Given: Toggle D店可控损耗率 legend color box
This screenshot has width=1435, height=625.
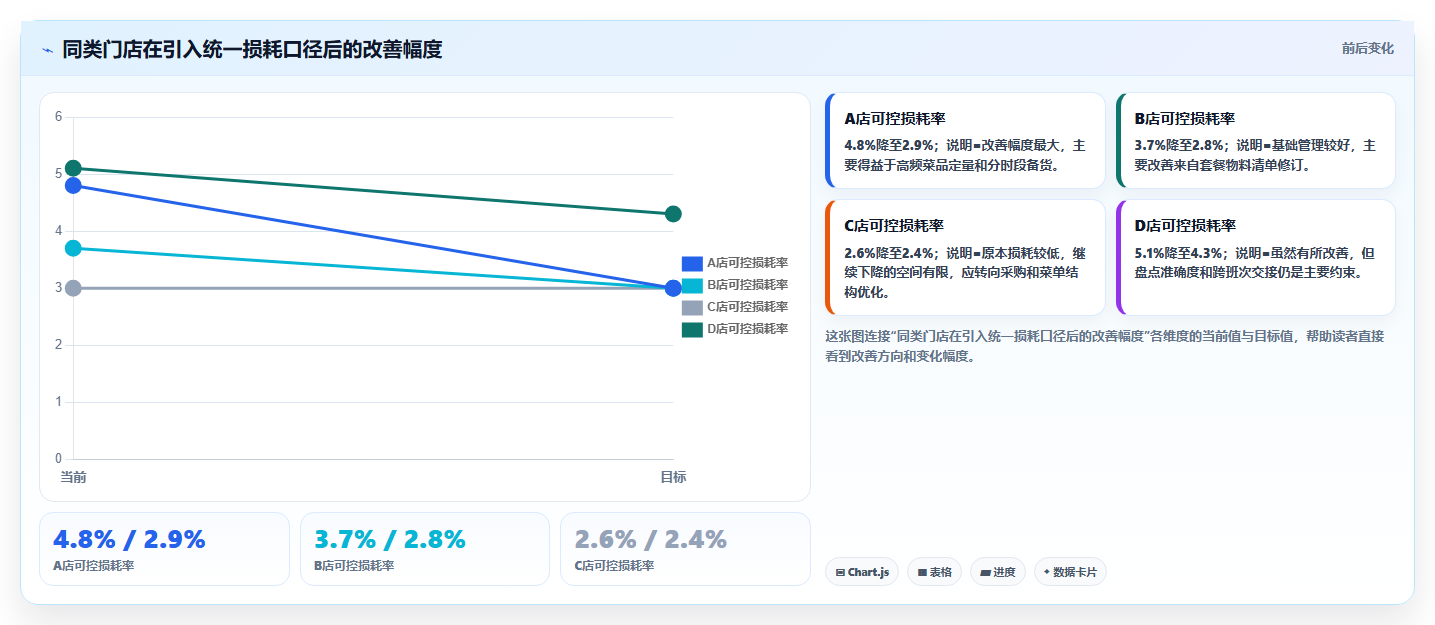Looking at the screenshot, I should point(692,329).
